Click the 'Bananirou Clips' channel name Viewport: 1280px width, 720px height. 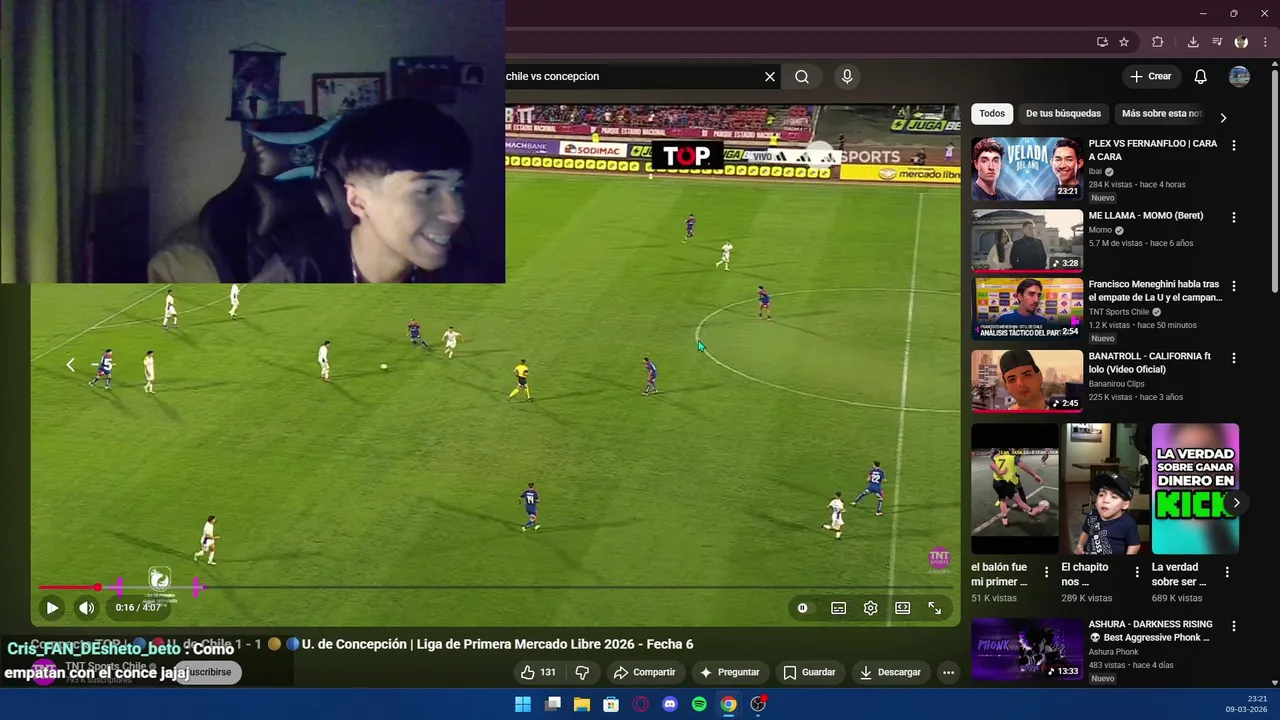(1116, 384)
